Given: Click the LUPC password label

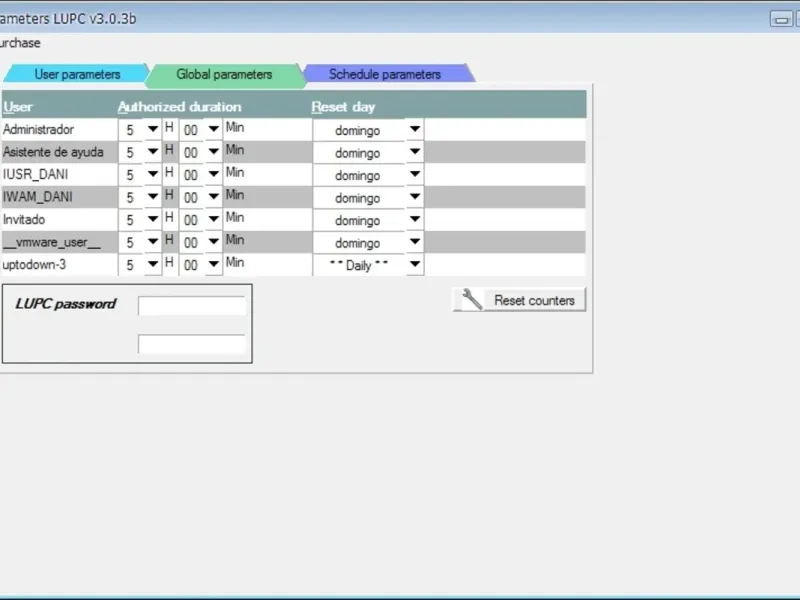Looking at the screenshot, I should (x=66, y=304).
